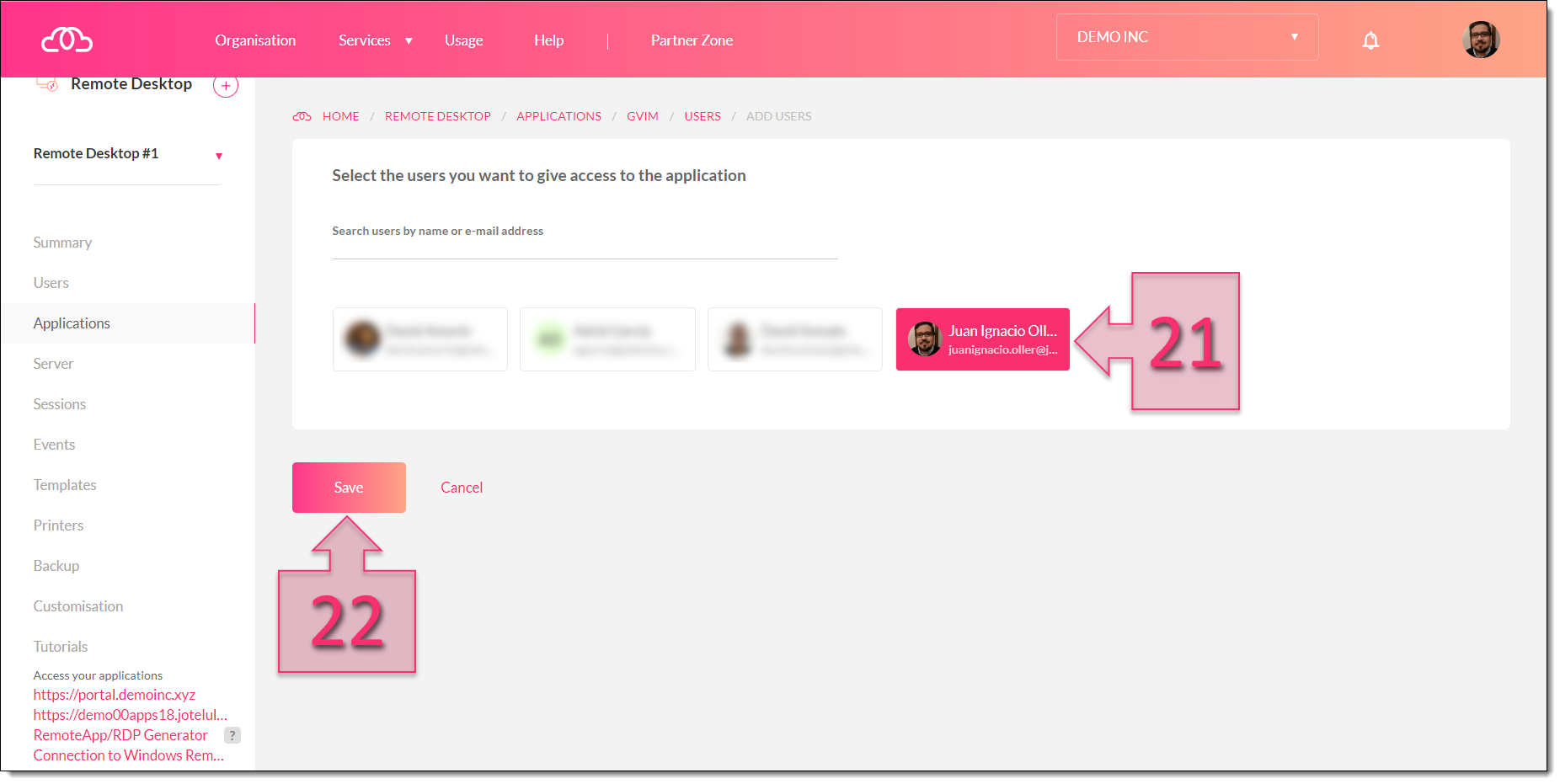Select the first blurred user card

420,339
